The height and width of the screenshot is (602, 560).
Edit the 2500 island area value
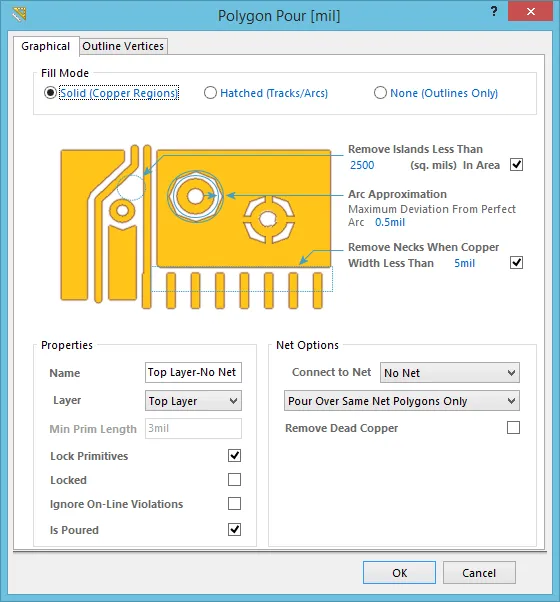[362, 165]
